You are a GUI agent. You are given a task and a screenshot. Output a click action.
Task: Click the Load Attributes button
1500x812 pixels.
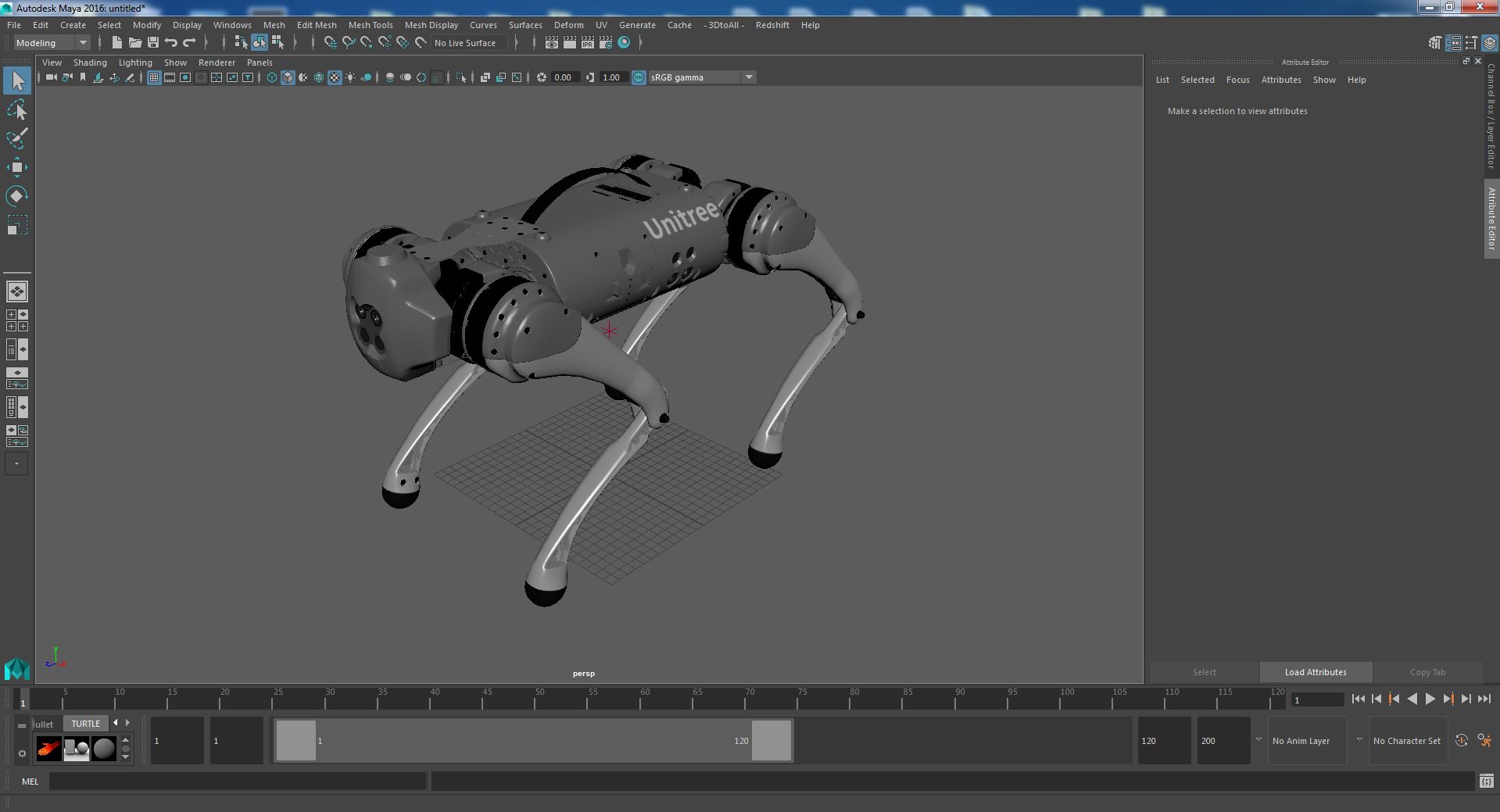1316,672
